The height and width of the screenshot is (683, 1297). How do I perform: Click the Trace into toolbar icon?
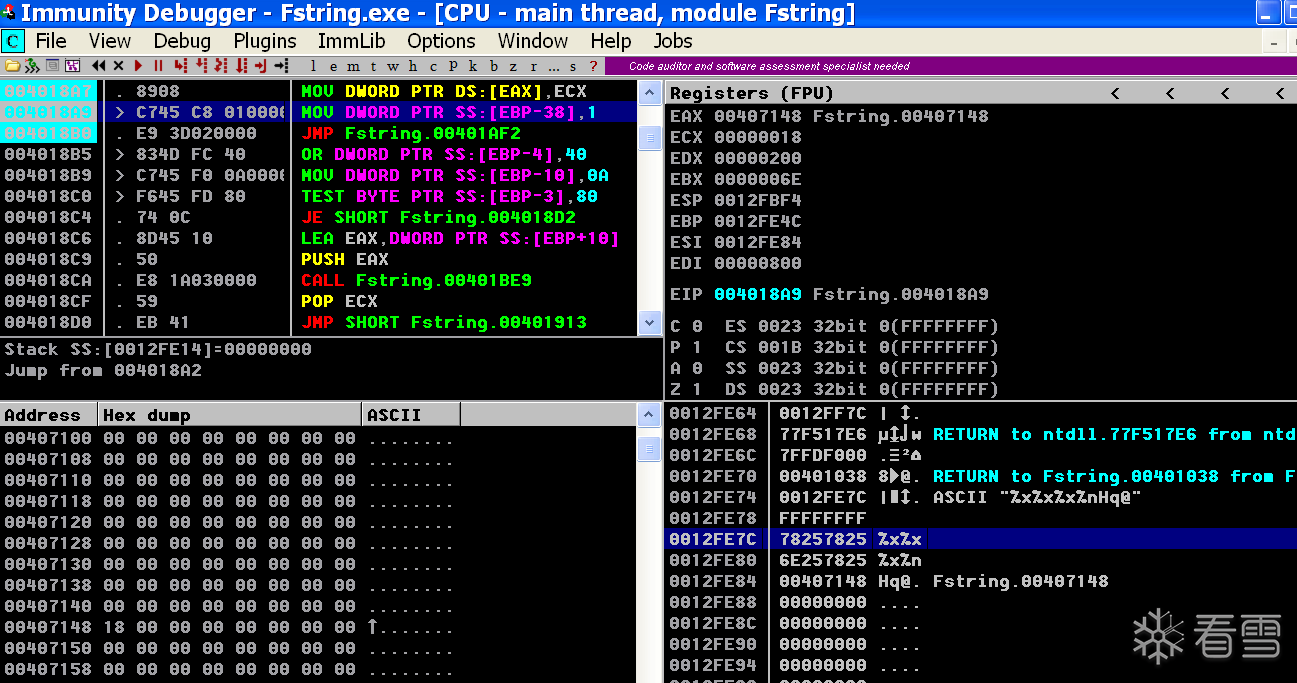[x=220, y=66]
